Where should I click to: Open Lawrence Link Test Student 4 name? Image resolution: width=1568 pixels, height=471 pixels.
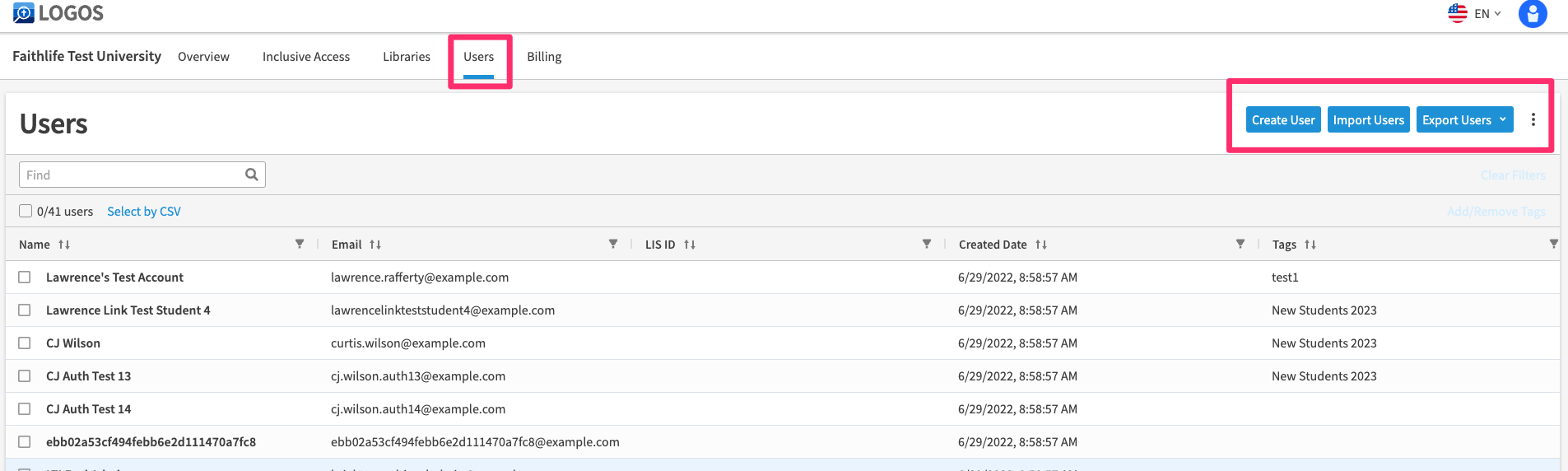point(128,310)
